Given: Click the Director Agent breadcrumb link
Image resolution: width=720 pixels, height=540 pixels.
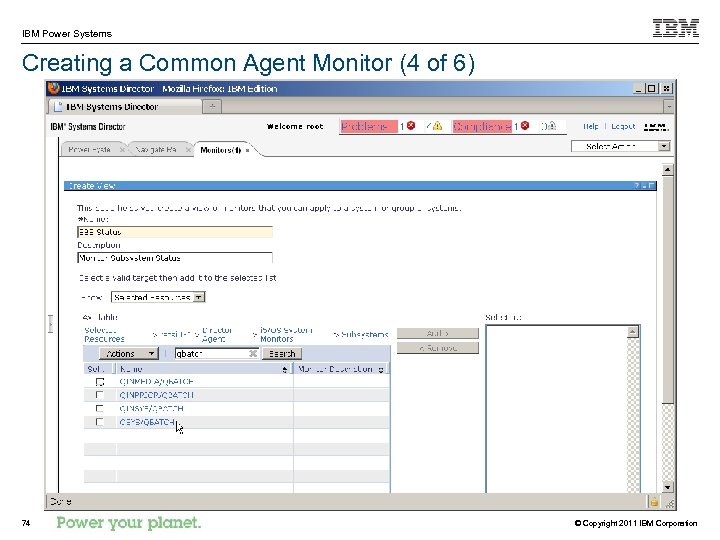Looking at the screenshot, I should pyautogui.click(x=216, y=334).
